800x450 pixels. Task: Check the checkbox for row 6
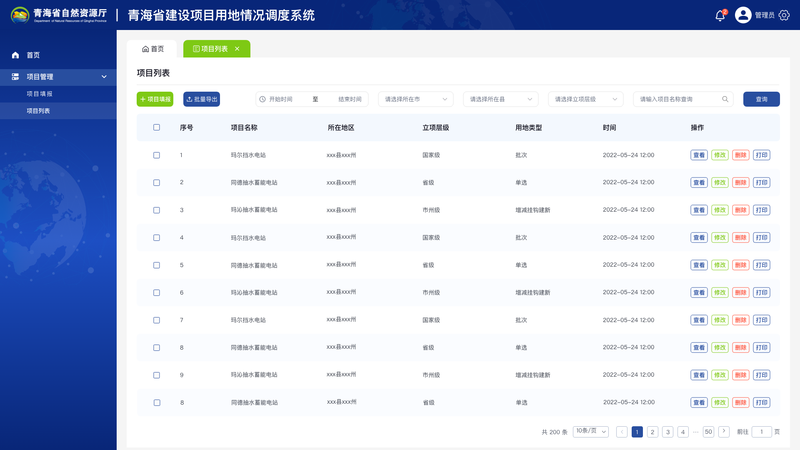point(157,293)
